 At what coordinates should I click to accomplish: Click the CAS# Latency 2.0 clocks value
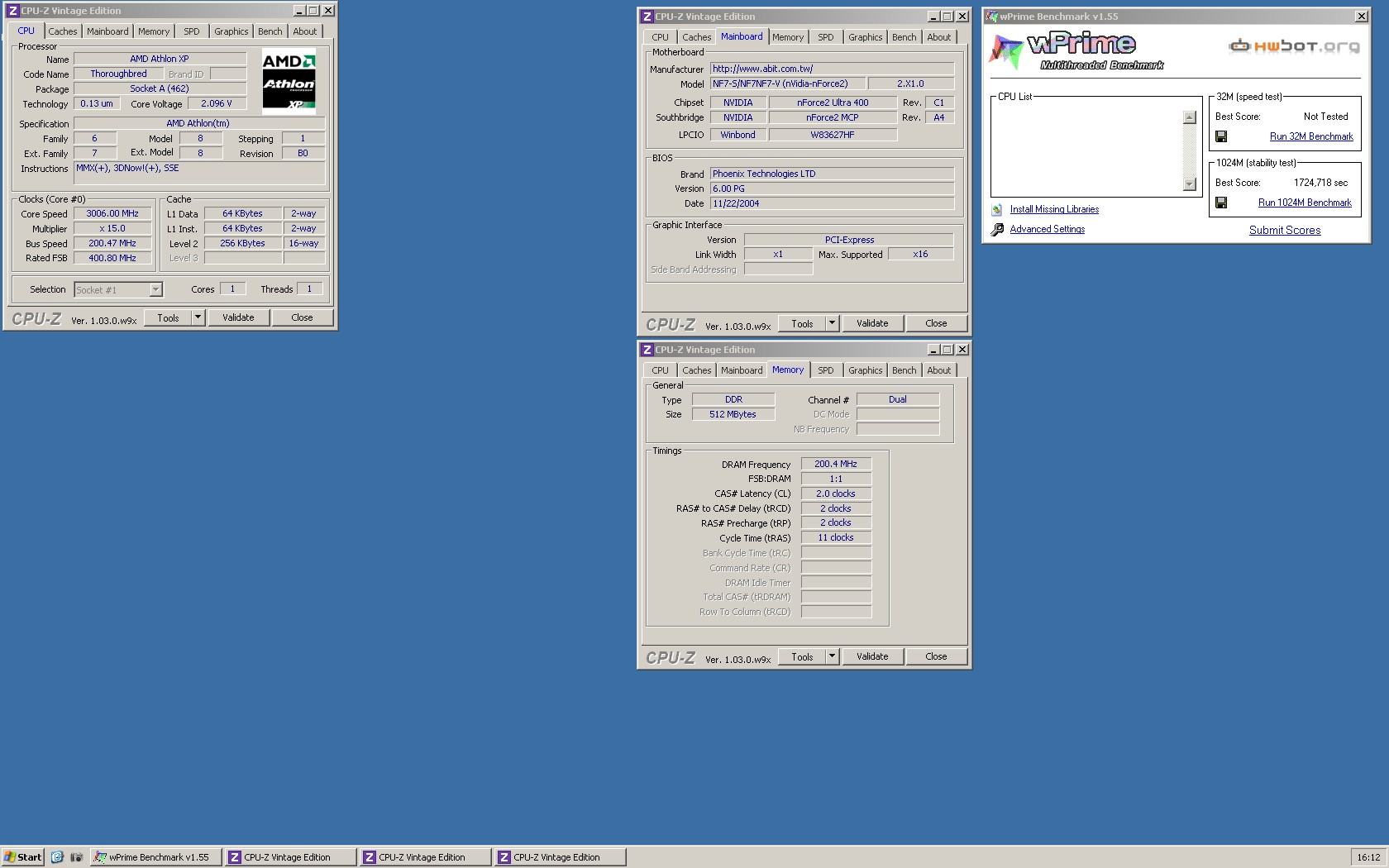pyautogui.click(x=836, y=494)
